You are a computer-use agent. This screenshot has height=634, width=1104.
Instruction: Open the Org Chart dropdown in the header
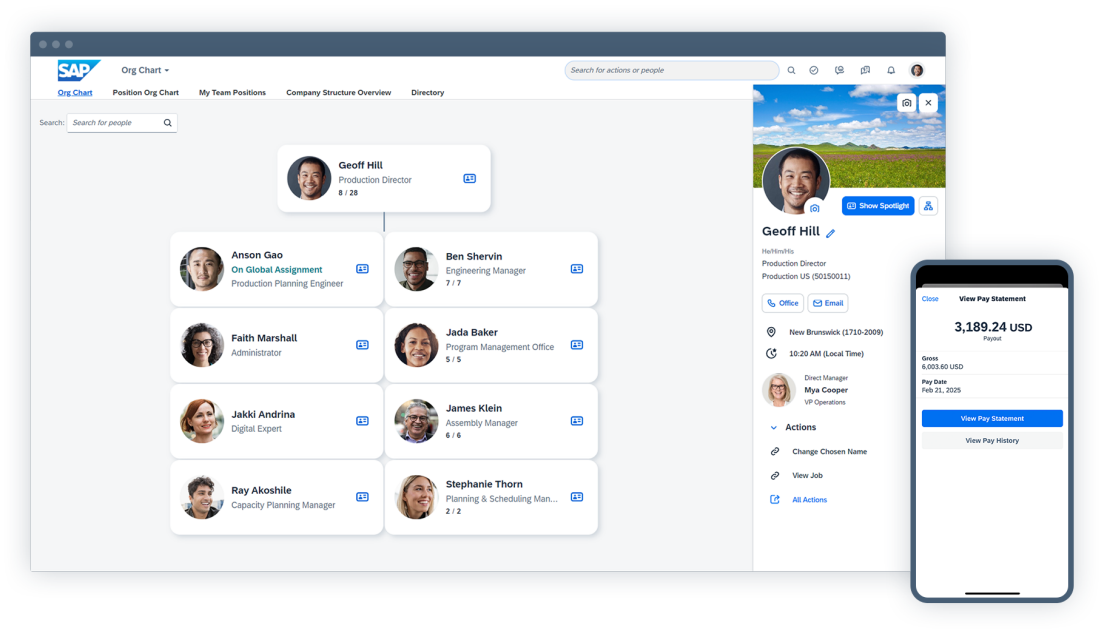click(x=146, y=71)
